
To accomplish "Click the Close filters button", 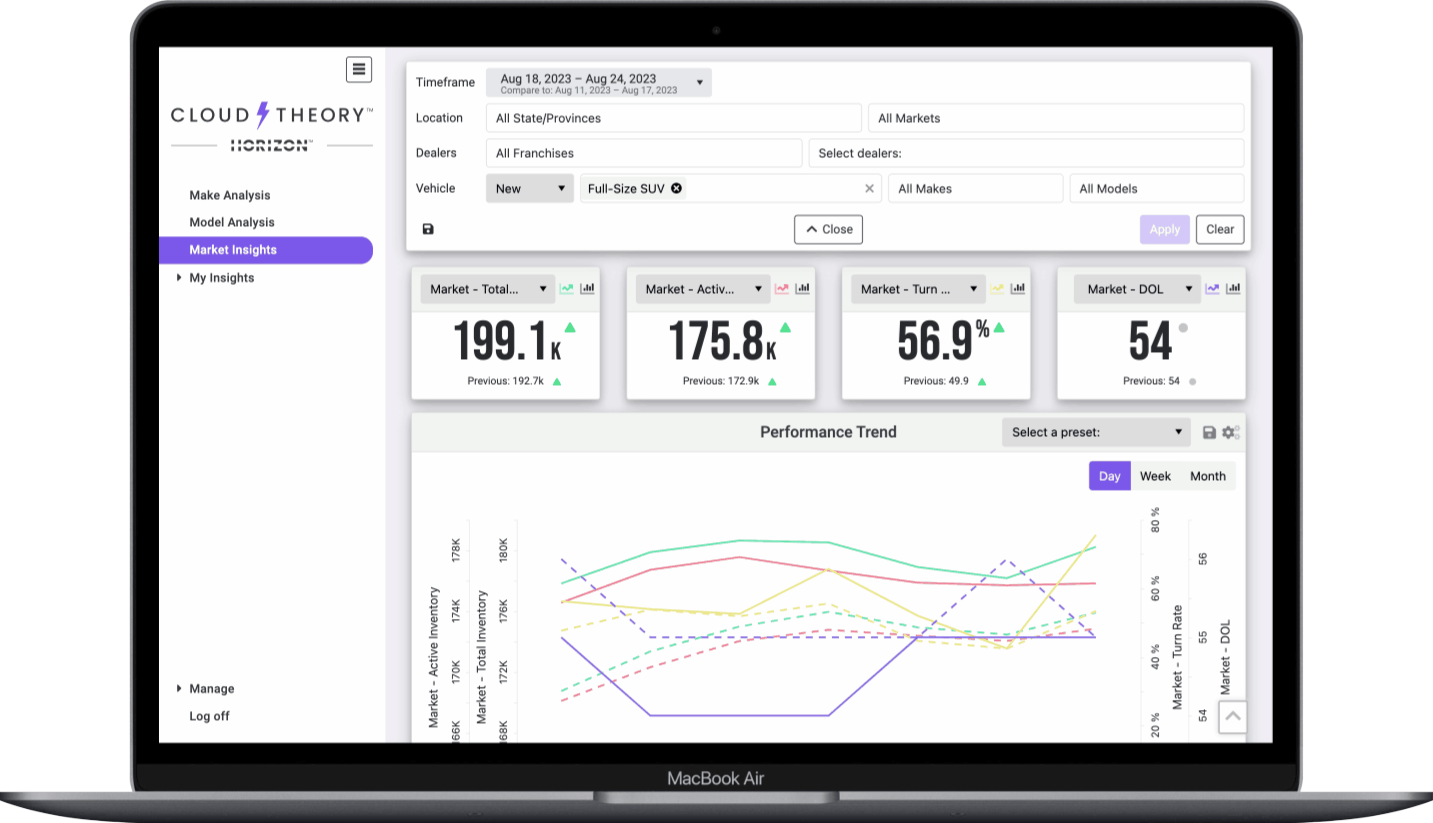I will pos(829,229).
